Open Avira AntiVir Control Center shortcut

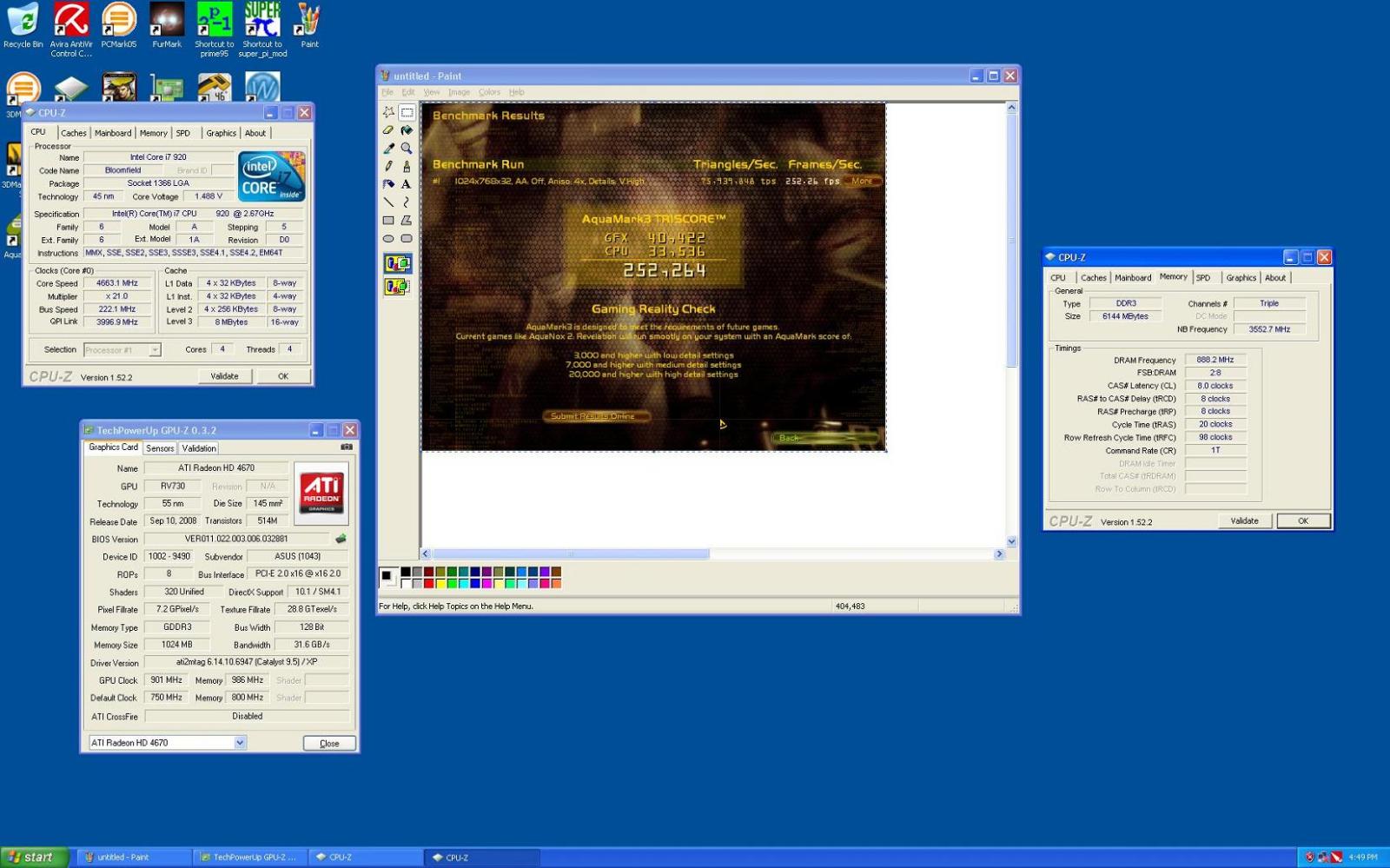click(71, 30)
